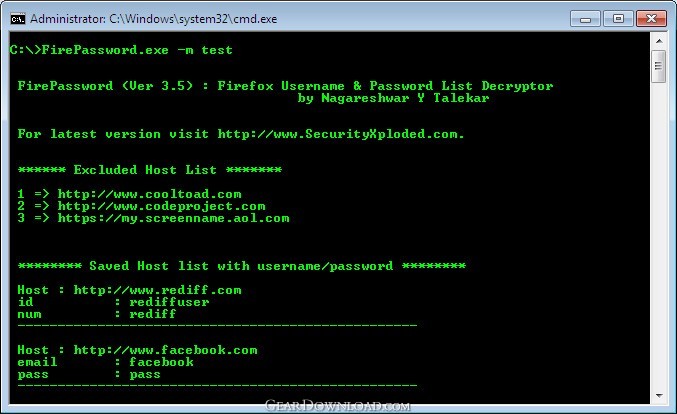Minimize the command prompt window

coord(585,19)
